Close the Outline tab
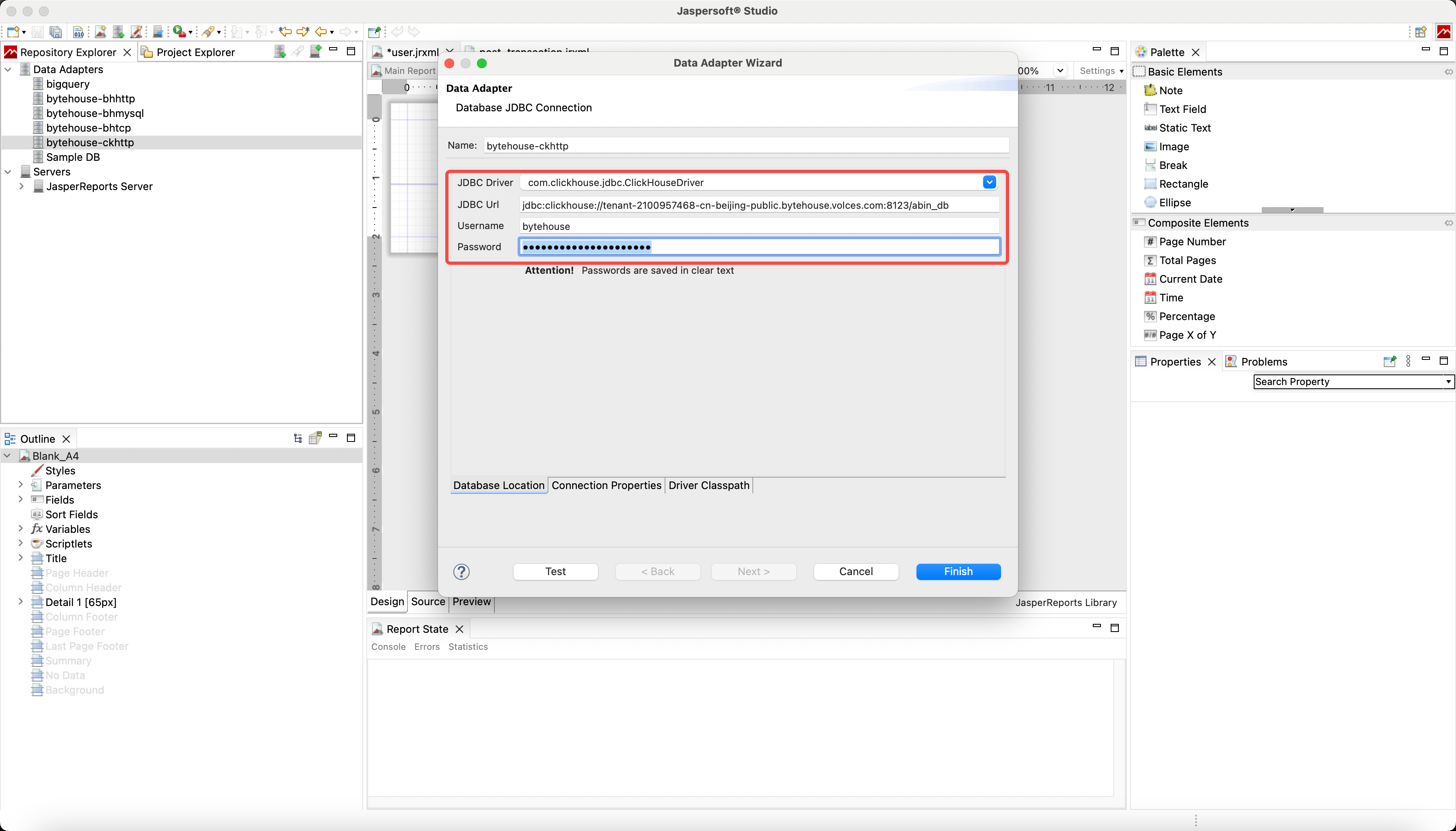The height and width of the screenshot is (831, 1456). (66, 438)
